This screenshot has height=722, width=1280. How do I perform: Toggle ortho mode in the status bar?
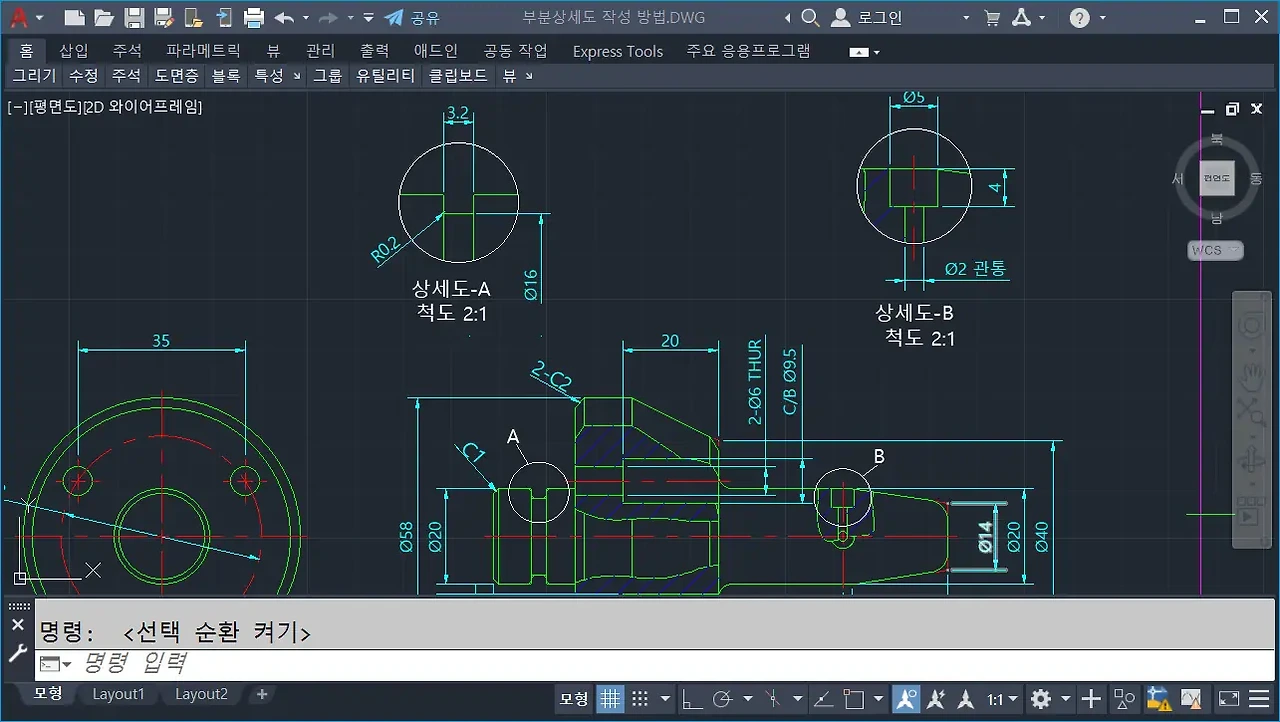[x=691, y=699]
